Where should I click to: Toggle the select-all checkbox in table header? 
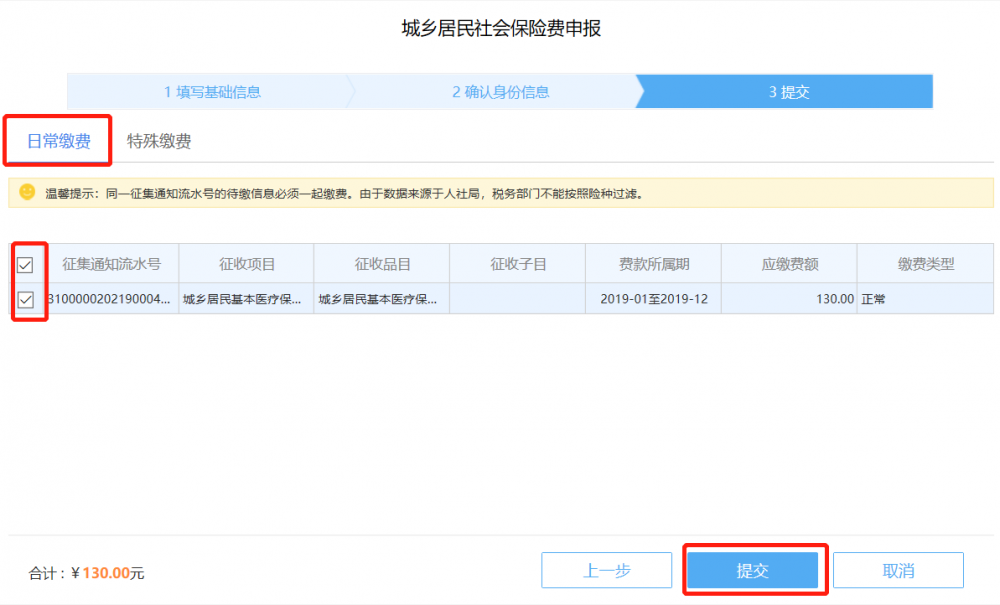point(26,265)
